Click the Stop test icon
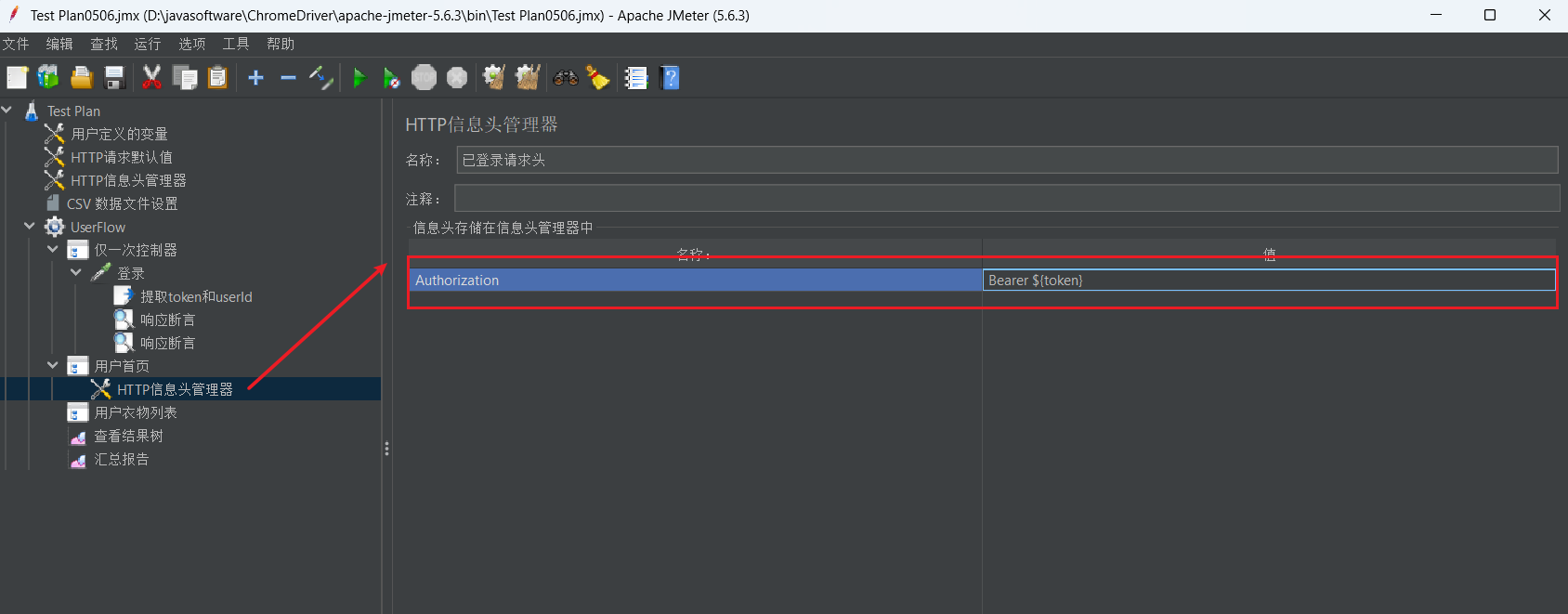The height and width of the screenshot is (614, 1568). [x=425, y=78]
